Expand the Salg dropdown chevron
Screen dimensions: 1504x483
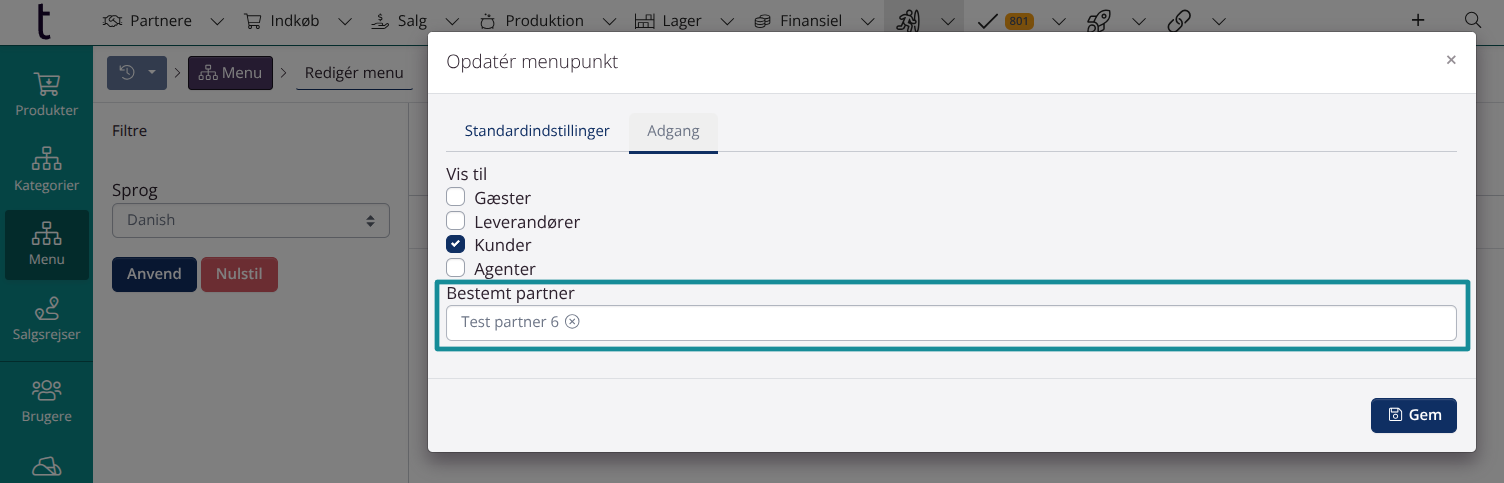pyautogui.click(x=452, y=21)
